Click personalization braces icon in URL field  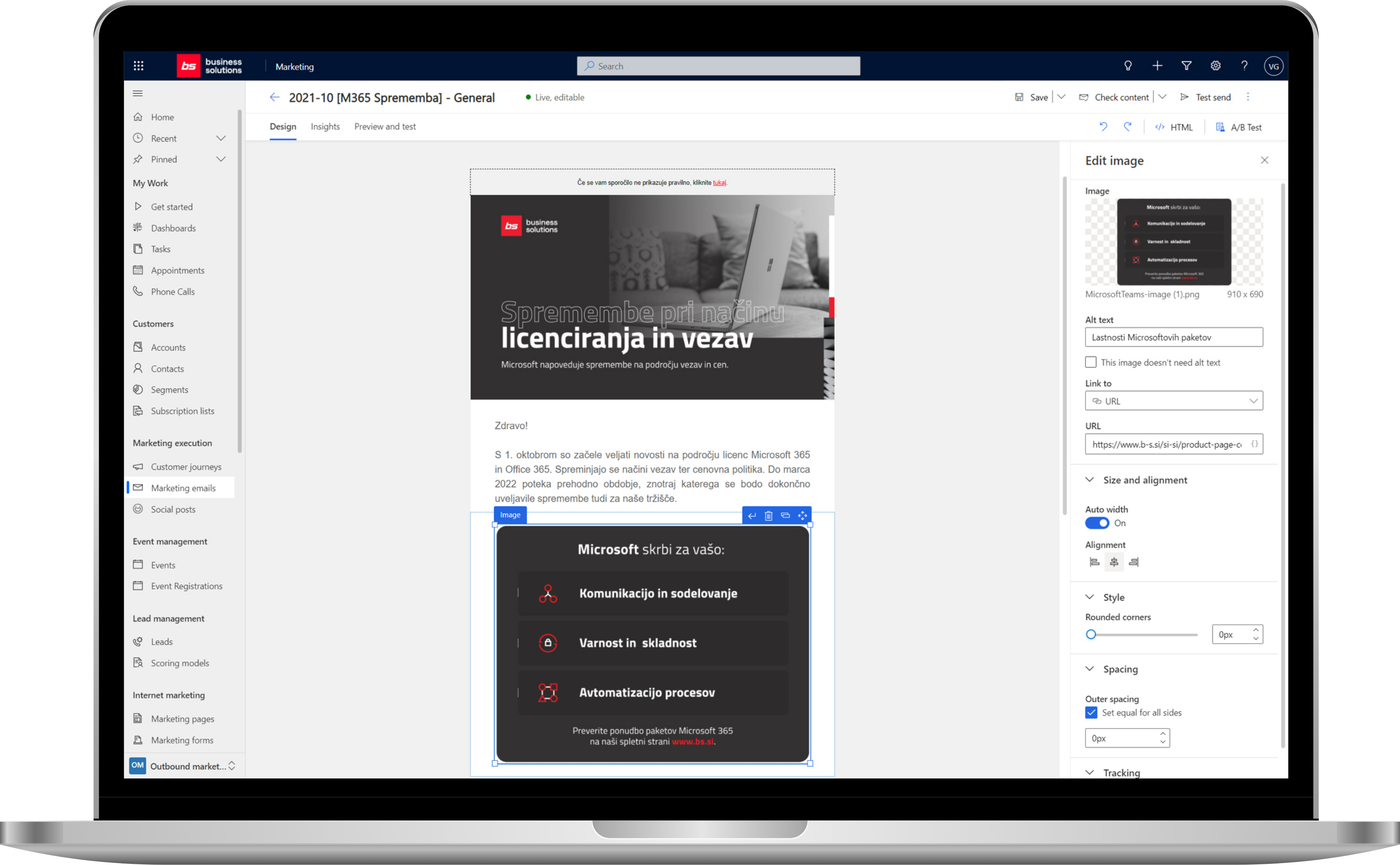click(1254, 444)
